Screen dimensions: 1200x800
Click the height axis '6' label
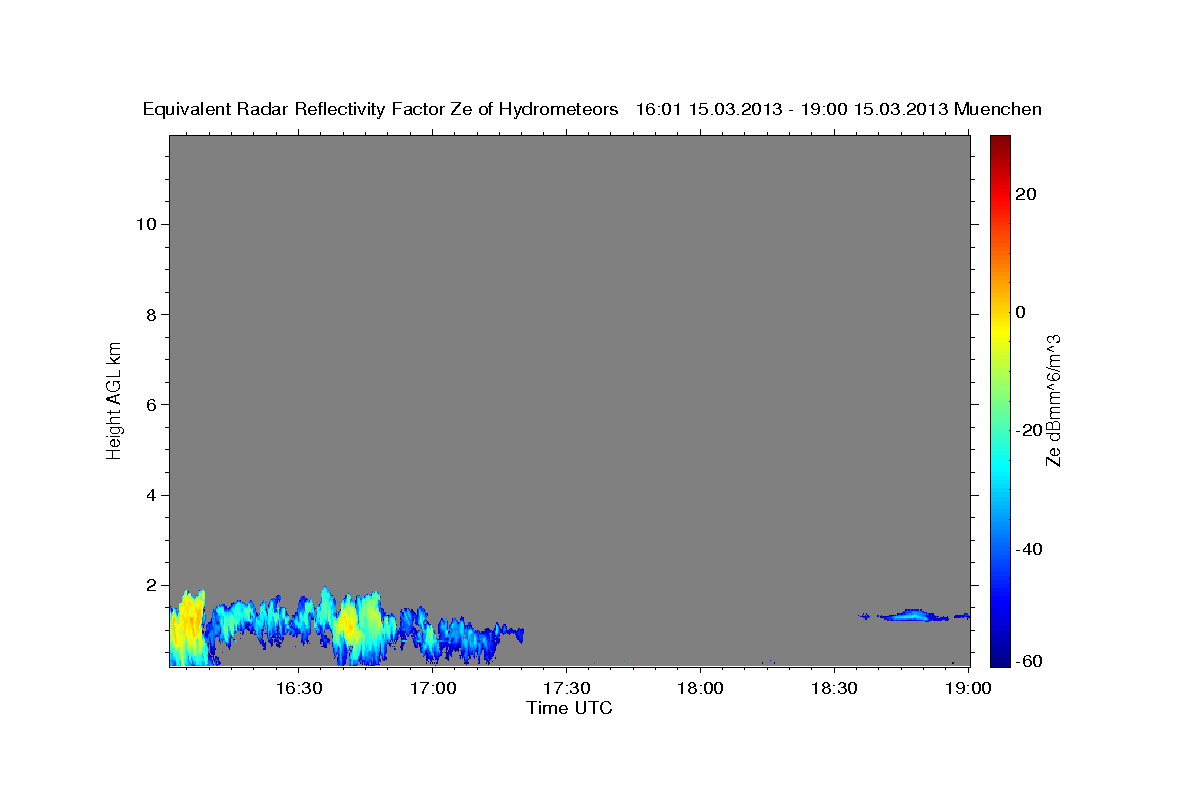click(x=153, y=405)
